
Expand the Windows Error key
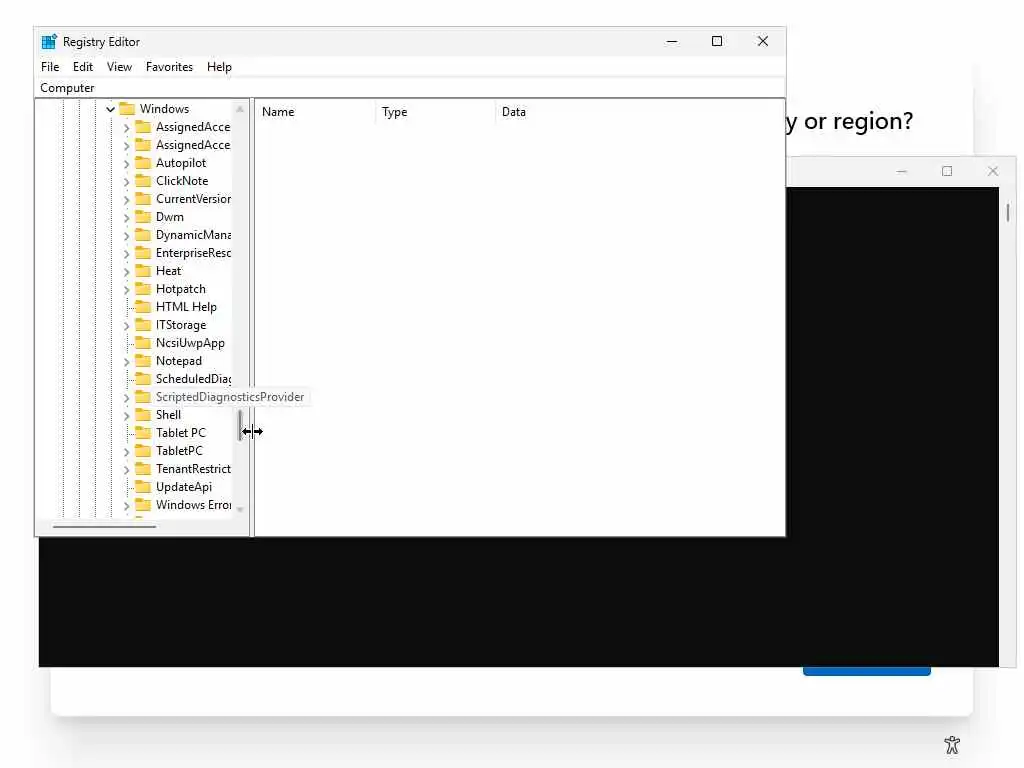pos(127,505)
